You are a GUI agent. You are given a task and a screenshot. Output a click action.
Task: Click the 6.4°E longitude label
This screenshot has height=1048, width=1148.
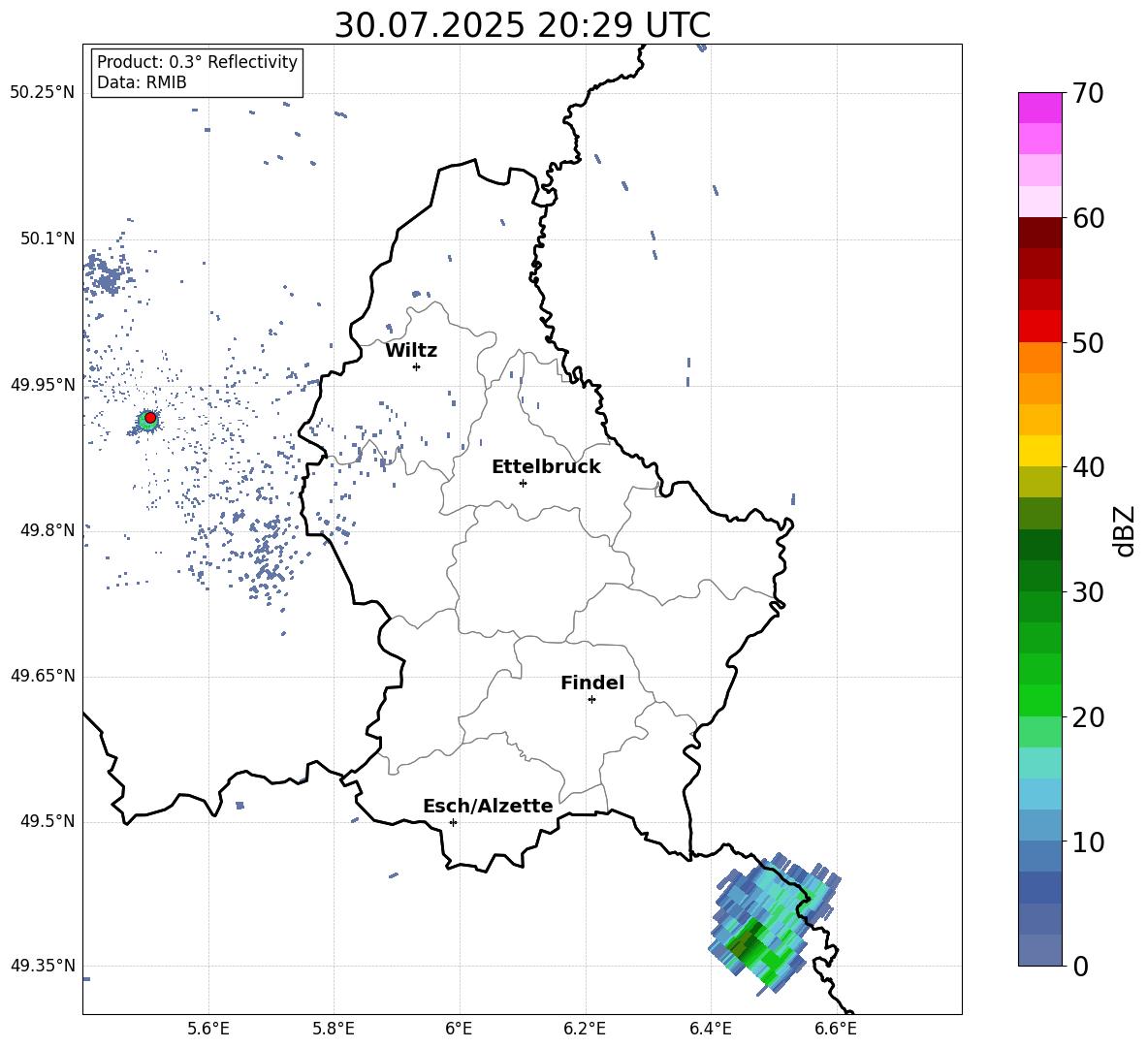click(710, 1029)
